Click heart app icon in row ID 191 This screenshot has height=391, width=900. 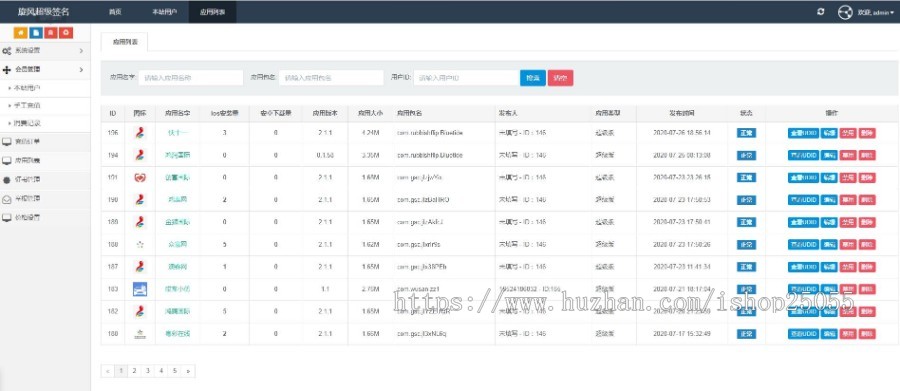click(x=140, y=177)
